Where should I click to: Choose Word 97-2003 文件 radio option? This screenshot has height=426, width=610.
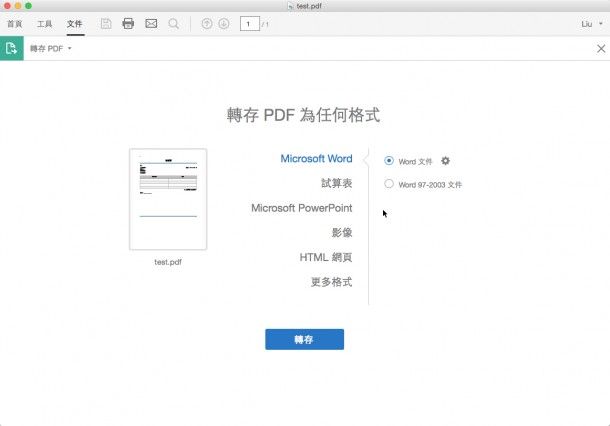[389, 184]
